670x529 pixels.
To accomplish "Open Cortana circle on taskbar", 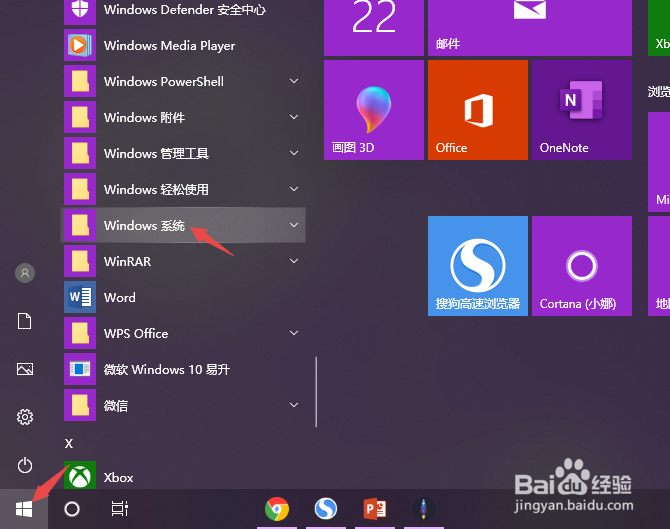I will pos(72,509).
